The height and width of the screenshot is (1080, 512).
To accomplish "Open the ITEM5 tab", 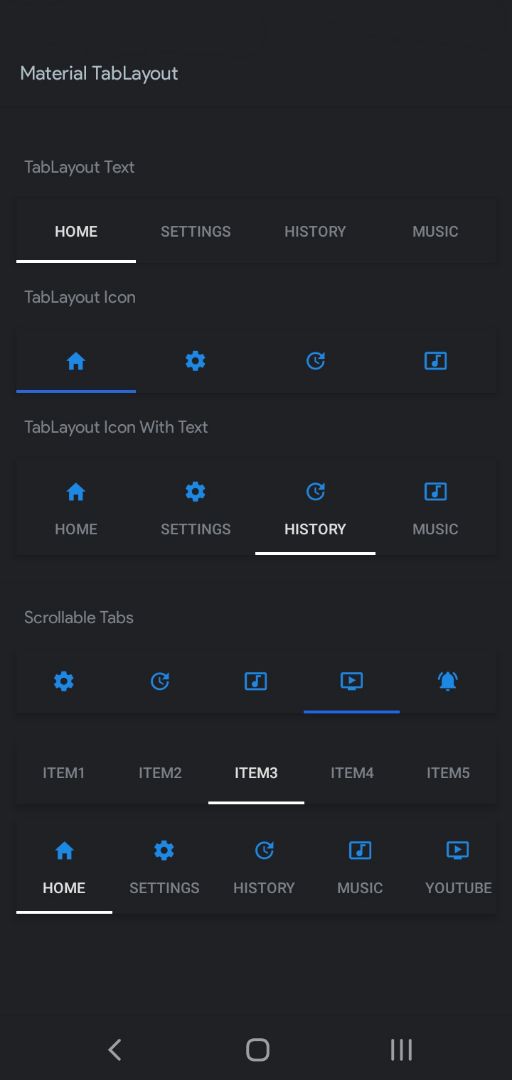I will click(x=448, y=773).
